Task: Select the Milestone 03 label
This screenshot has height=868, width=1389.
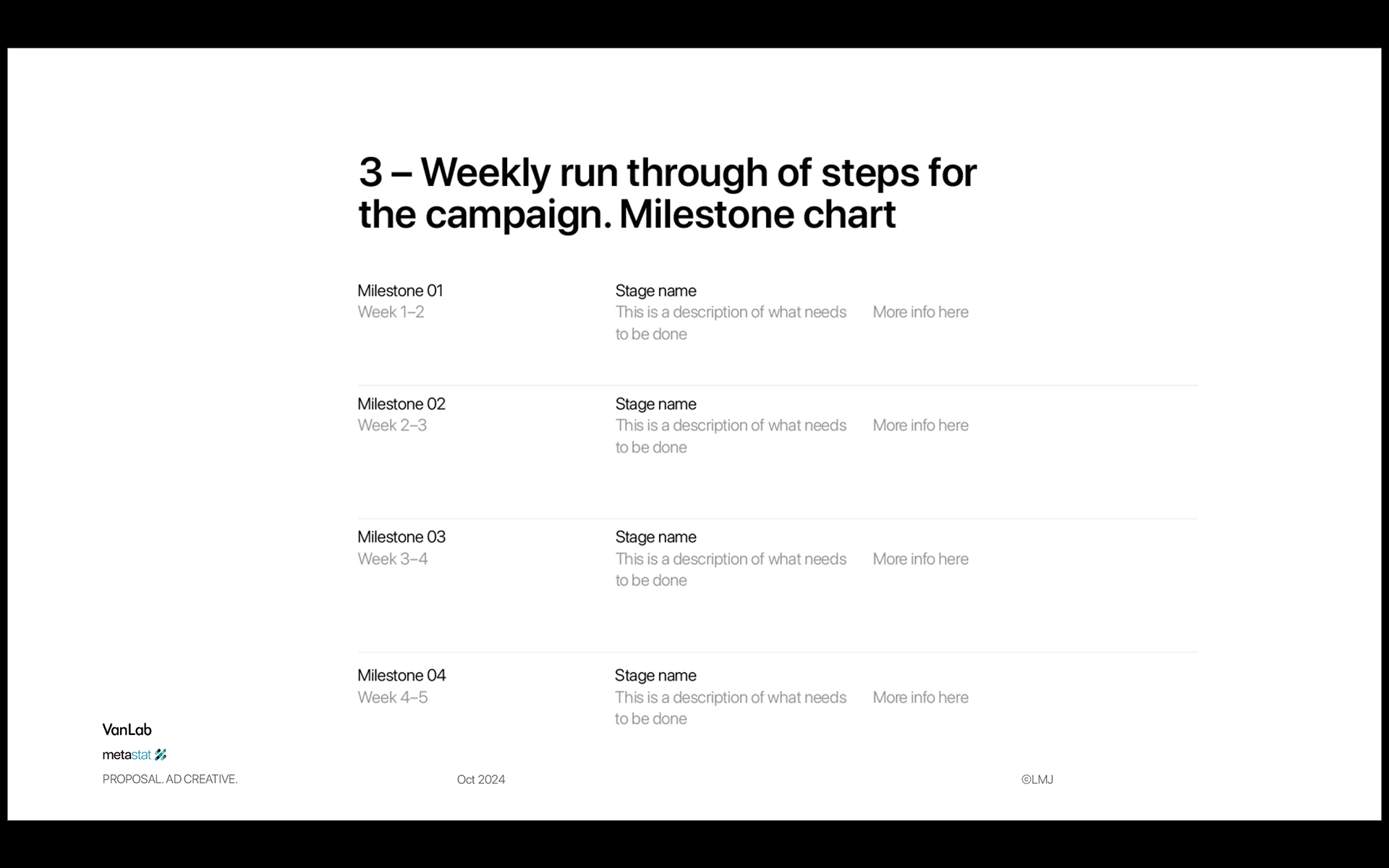Action: [402, 537]
